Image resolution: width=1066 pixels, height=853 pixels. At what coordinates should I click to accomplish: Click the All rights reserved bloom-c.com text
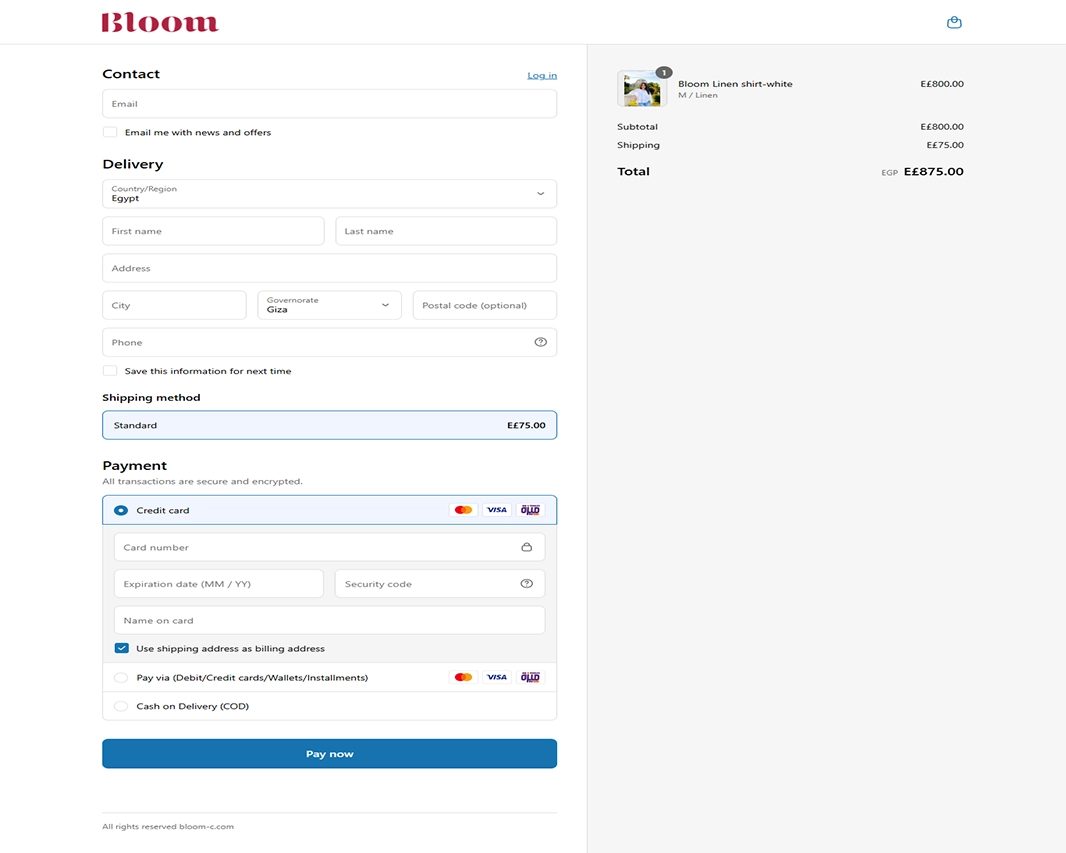pyautogui.click(x=168, y=826)
